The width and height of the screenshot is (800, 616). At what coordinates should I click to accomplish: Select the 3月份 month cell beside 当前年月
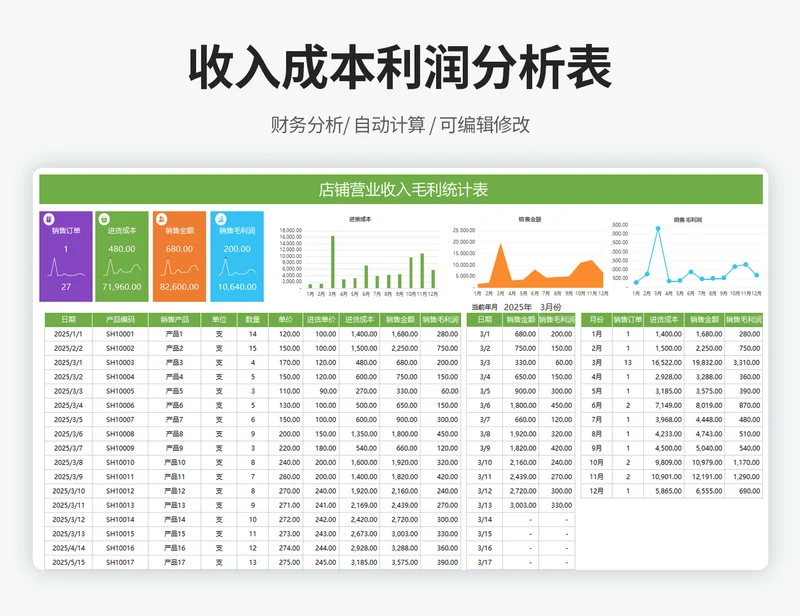point(551,307)
